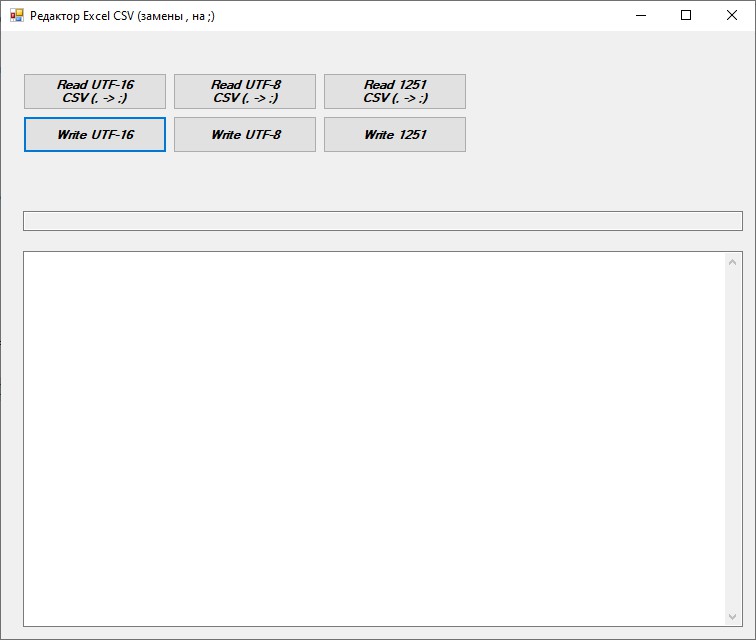Click the scrollbar up arrow in text area
756x640 pixels.
[733, 262]
